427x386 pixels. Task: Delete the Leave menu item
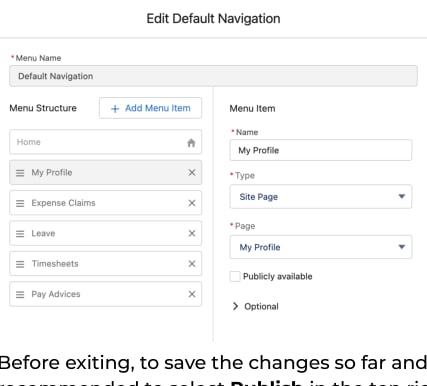tap(192, 233)
